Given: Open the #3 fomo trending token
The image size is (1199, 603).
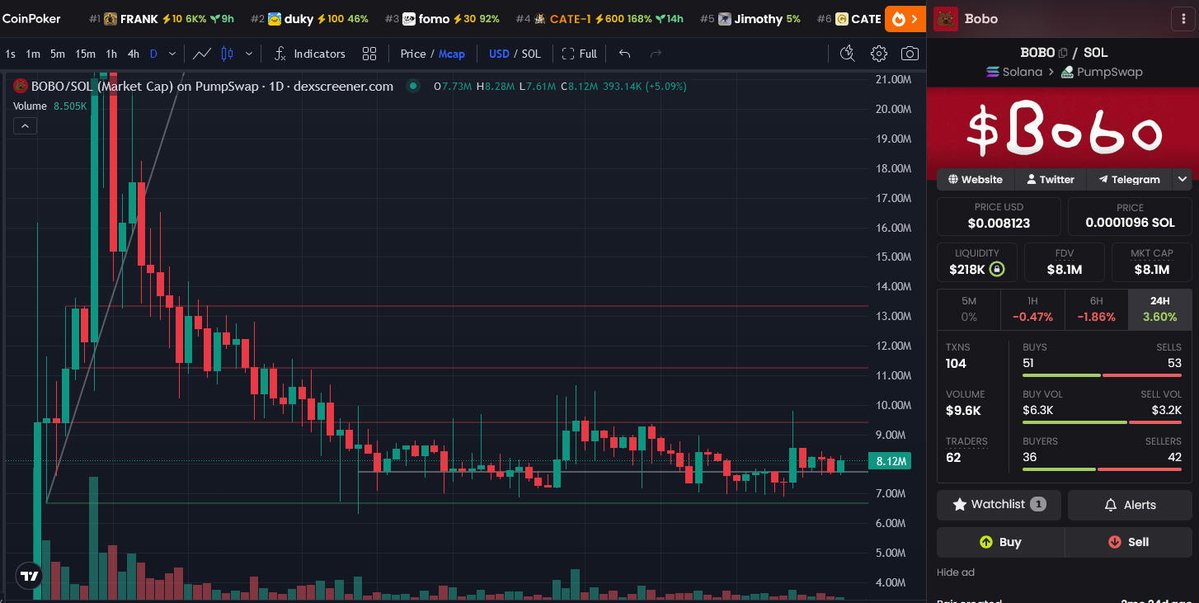Looking at the screenshot, I should [442, 19].
